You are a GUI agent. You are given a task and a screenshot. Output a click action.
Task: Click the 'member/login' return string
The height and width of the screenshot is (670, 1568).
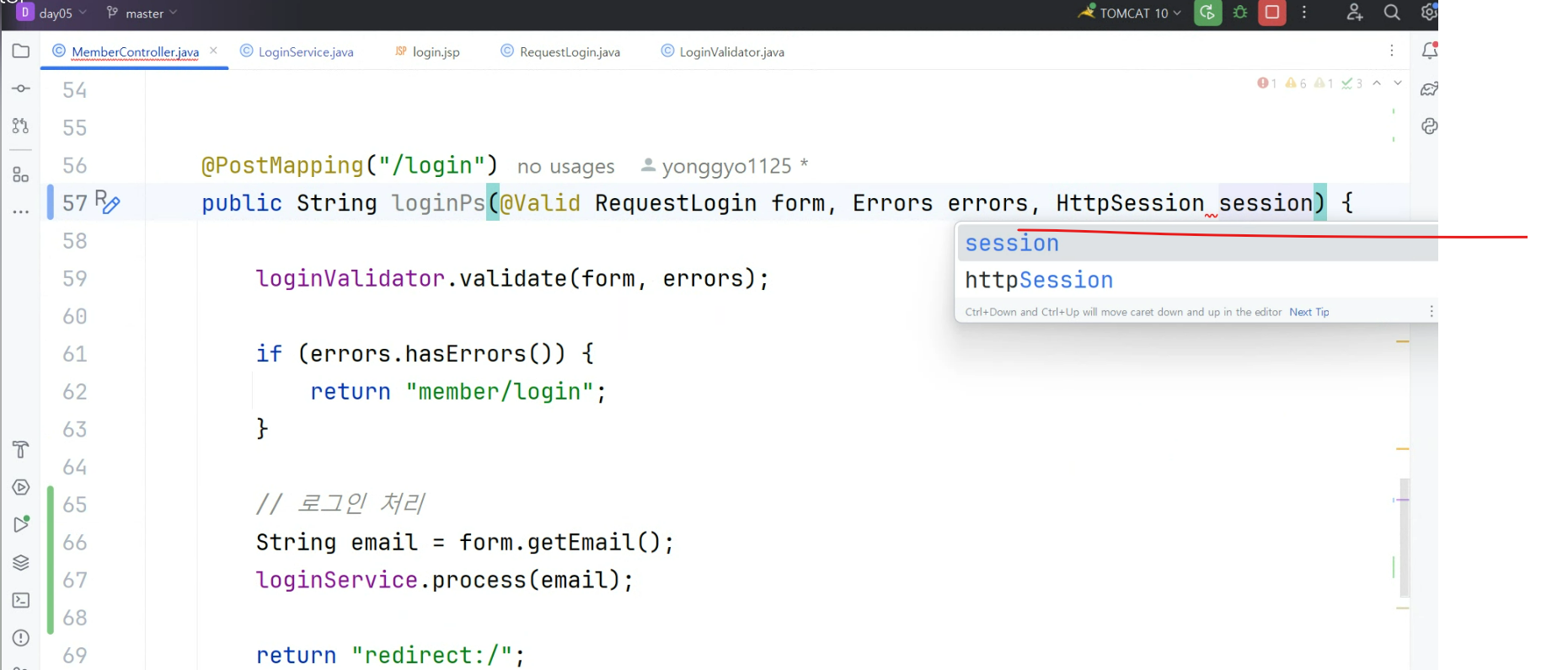(501, 392)
